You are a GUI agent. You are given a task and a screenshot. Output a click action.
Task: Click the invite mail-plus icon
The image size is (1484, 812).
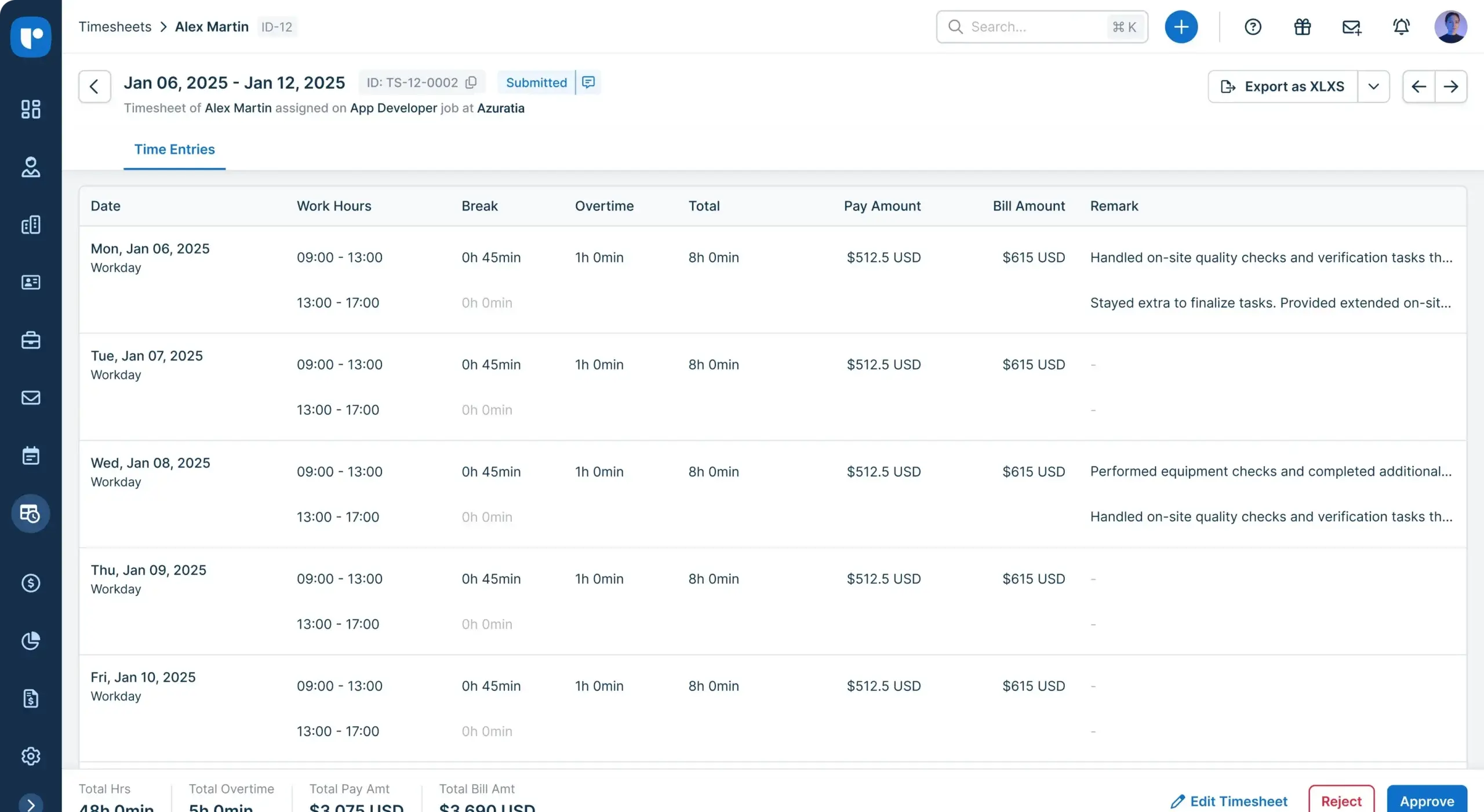point(1351,27)
